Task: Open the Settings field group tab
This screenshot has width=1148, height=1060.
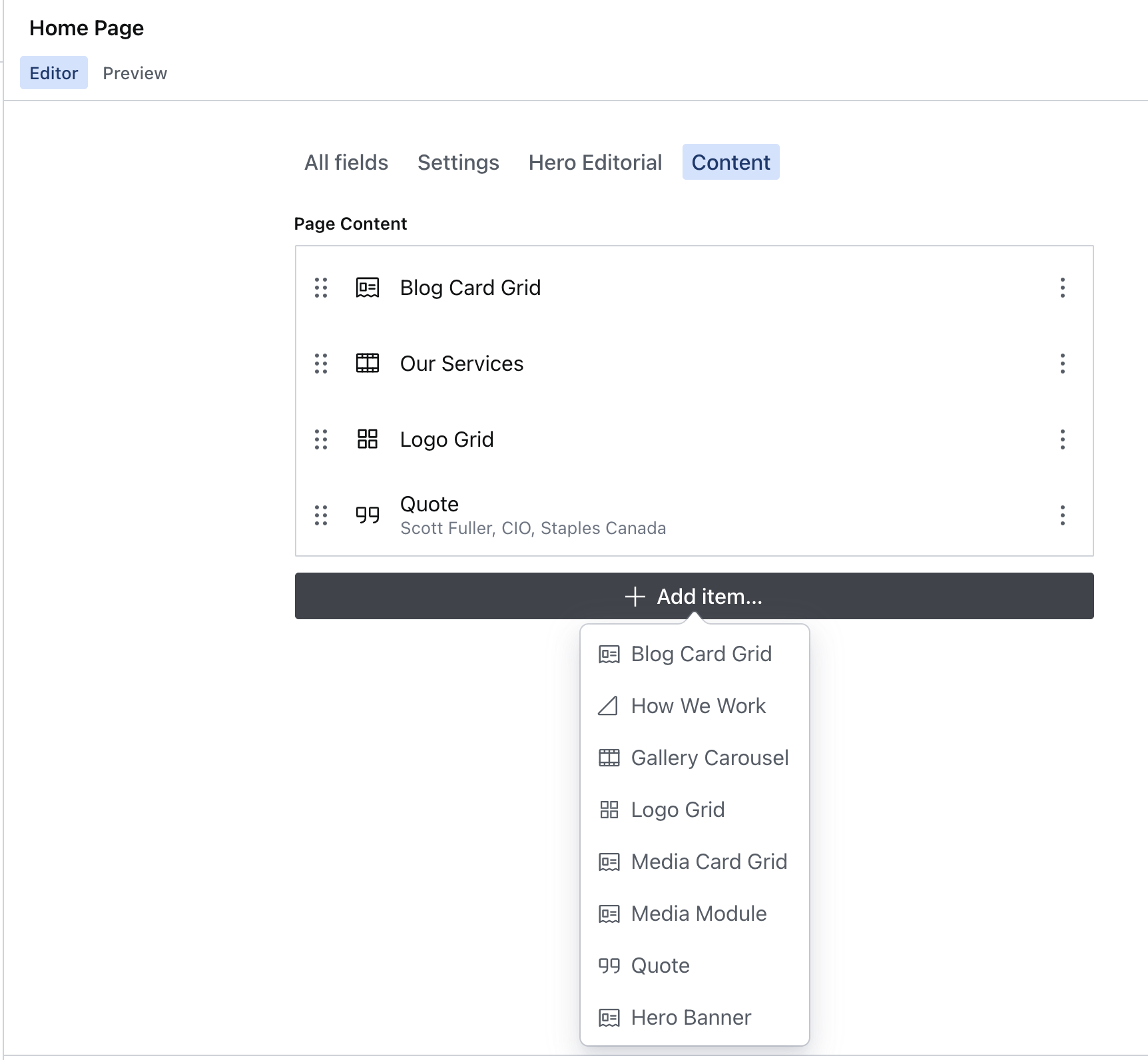Action: pyautogui.click(x=458, y=162)
